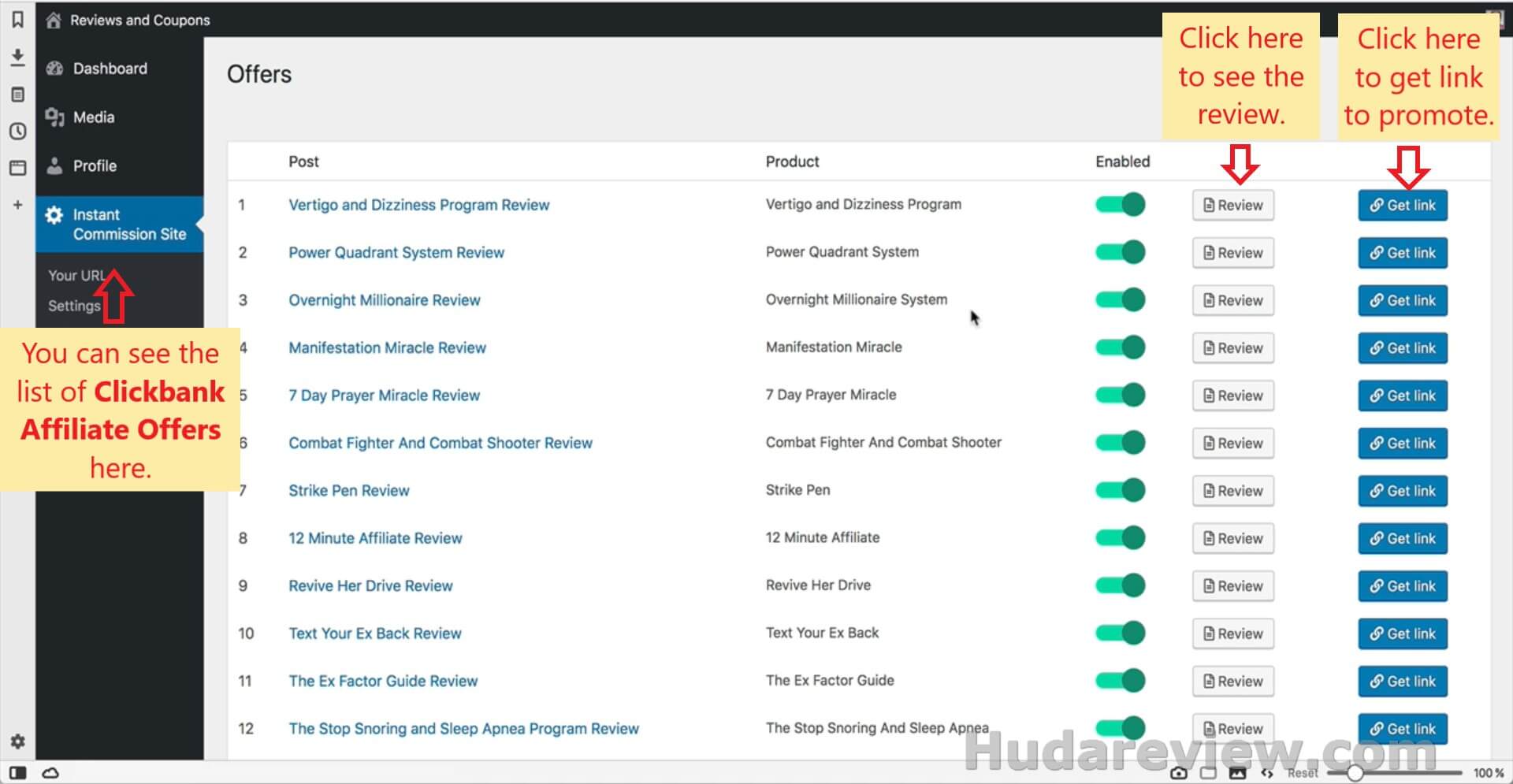Disable The Ex Factor Guide offer toggle

[1120, 681]
